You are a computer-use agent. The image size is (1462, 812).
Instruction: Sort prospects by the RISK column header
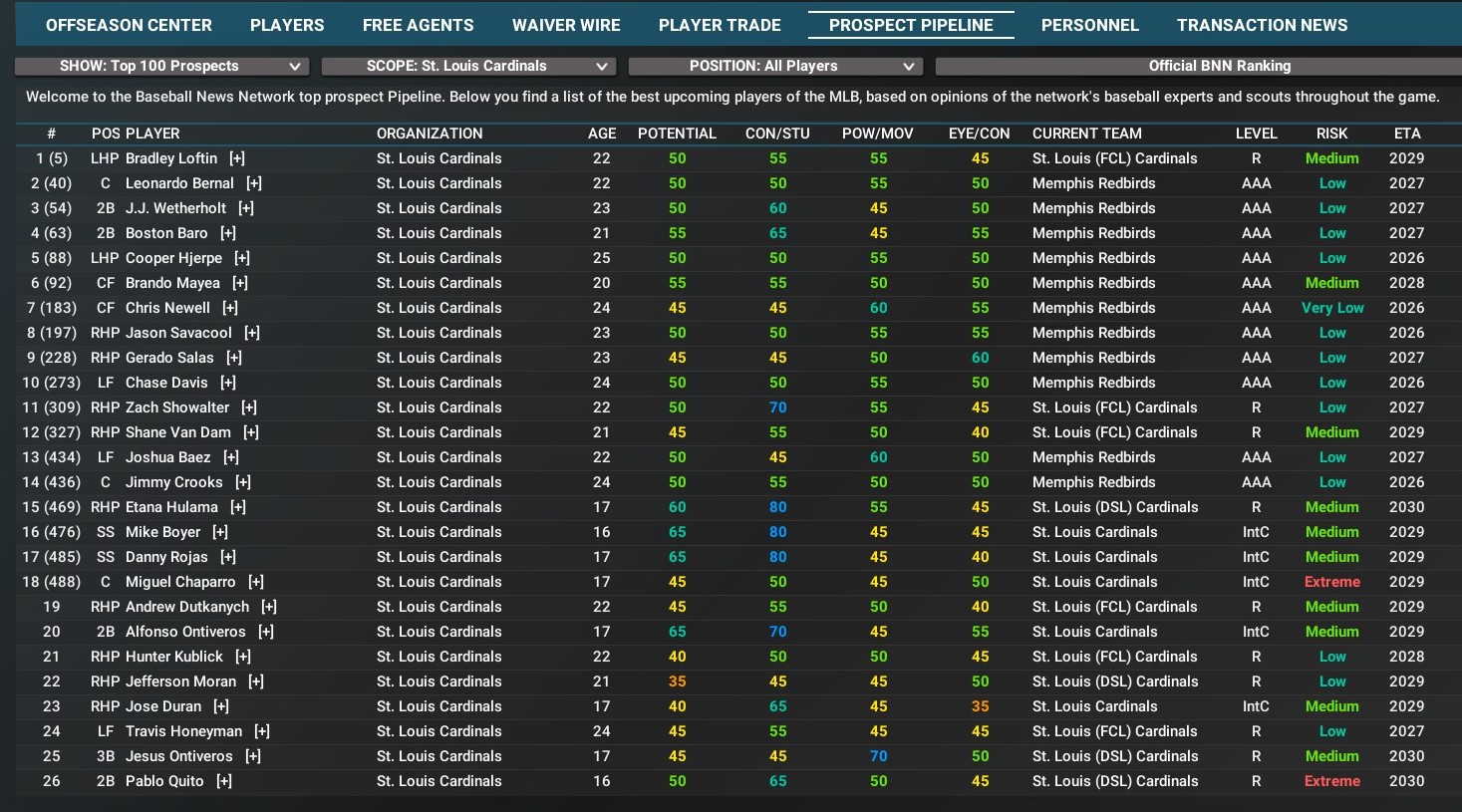pos(1331,134)
